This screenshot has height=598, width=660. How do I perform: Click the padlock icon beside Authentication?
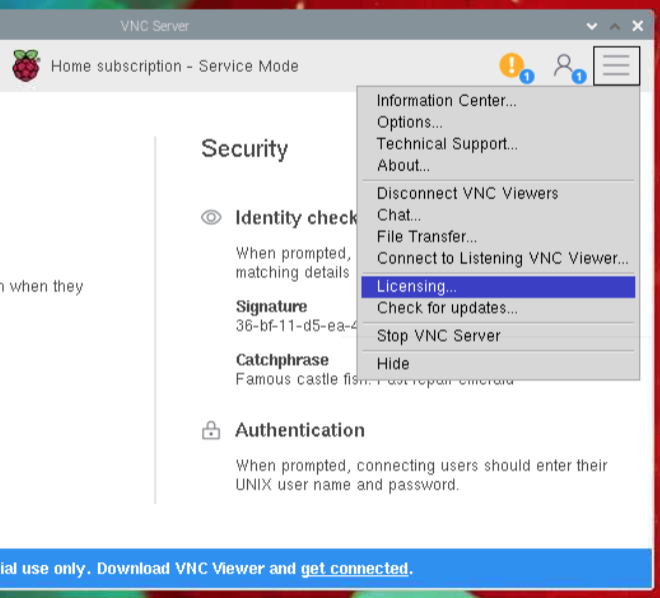coord(211,430)
